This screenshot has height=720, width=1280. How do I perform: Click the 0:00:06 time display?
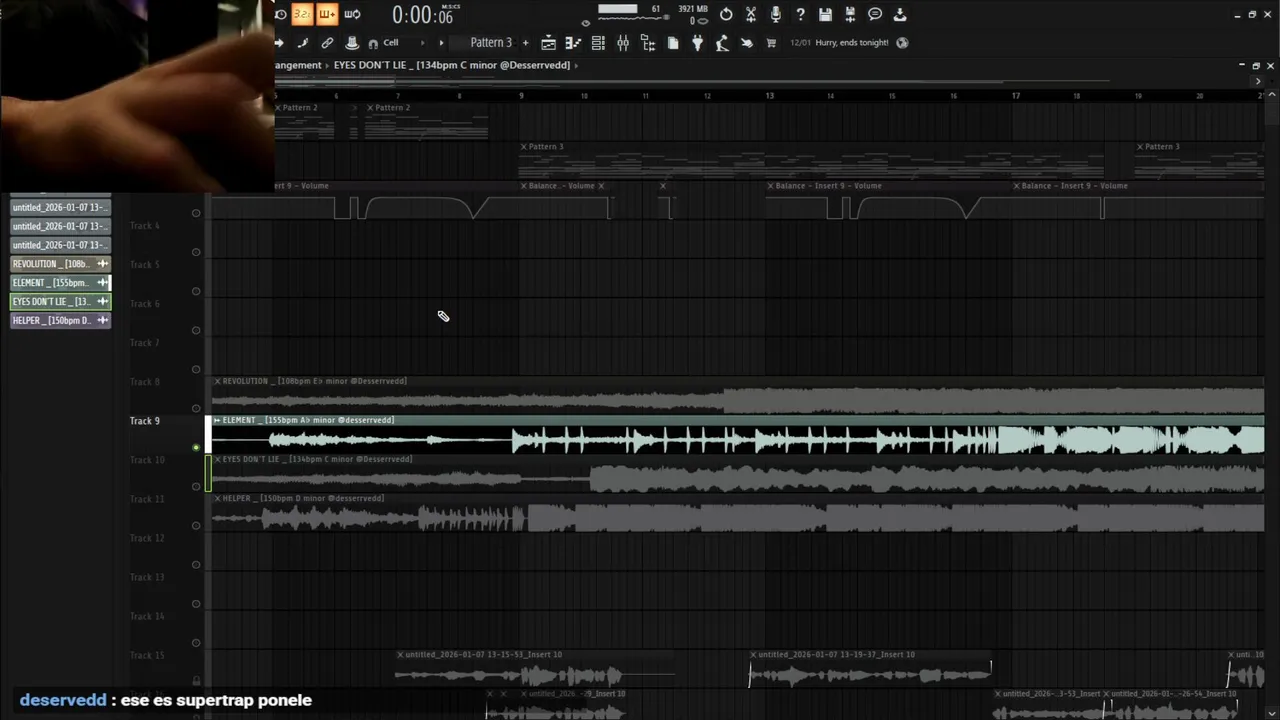pyautogui.click(x=422, y=15)
